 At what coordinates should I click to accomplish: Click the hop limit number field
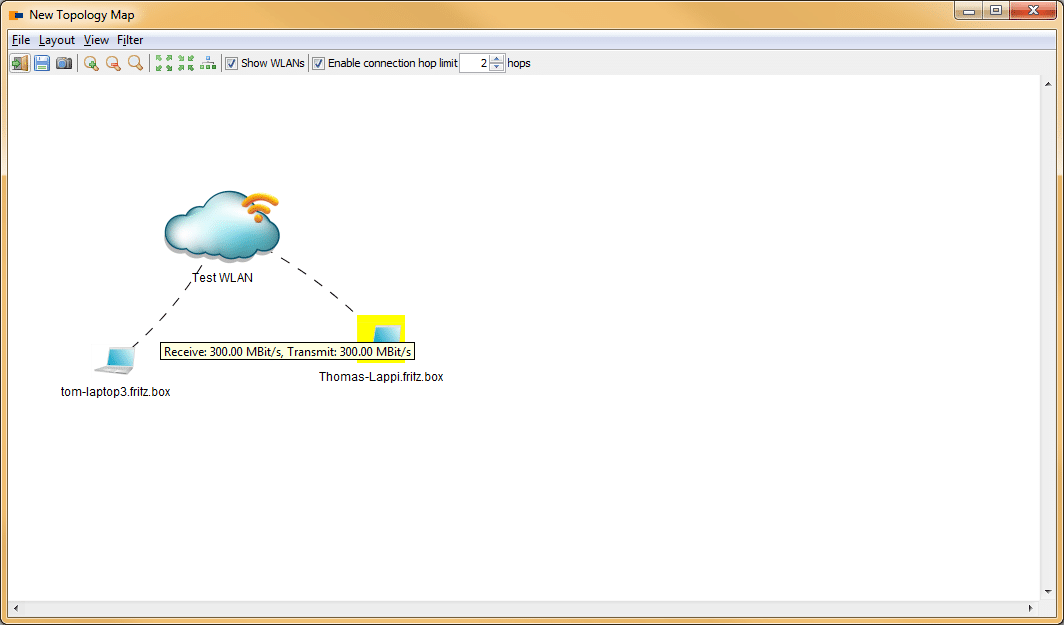(x=474, y=63)
